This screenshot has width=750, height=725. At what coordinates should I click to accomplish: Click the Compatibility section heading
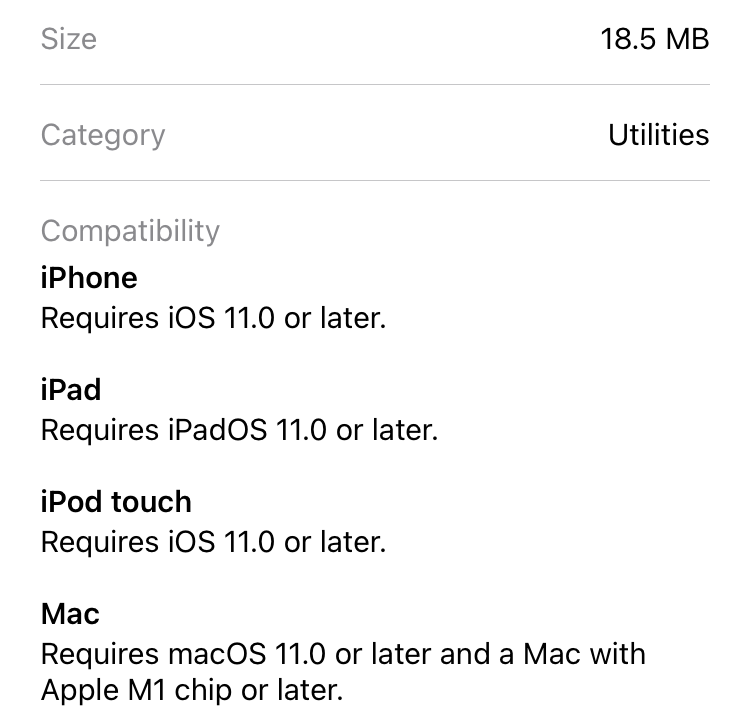(x=130, y=231)
